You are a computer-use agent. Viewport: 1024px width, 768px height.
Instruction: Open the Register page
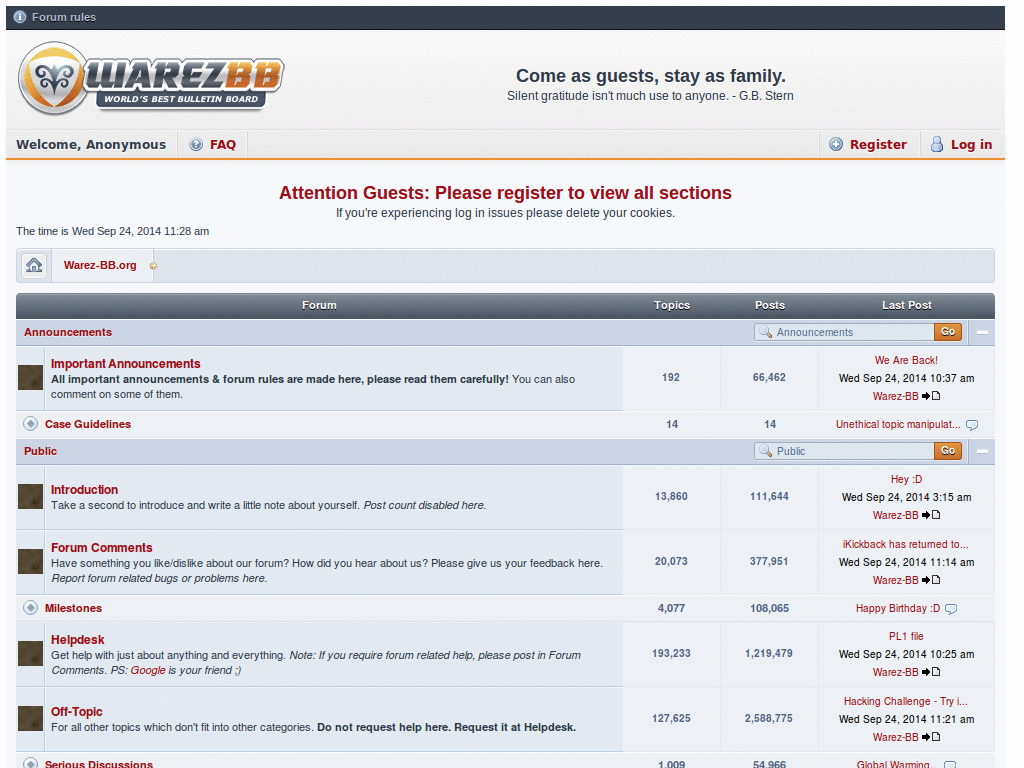coord(878,144)
